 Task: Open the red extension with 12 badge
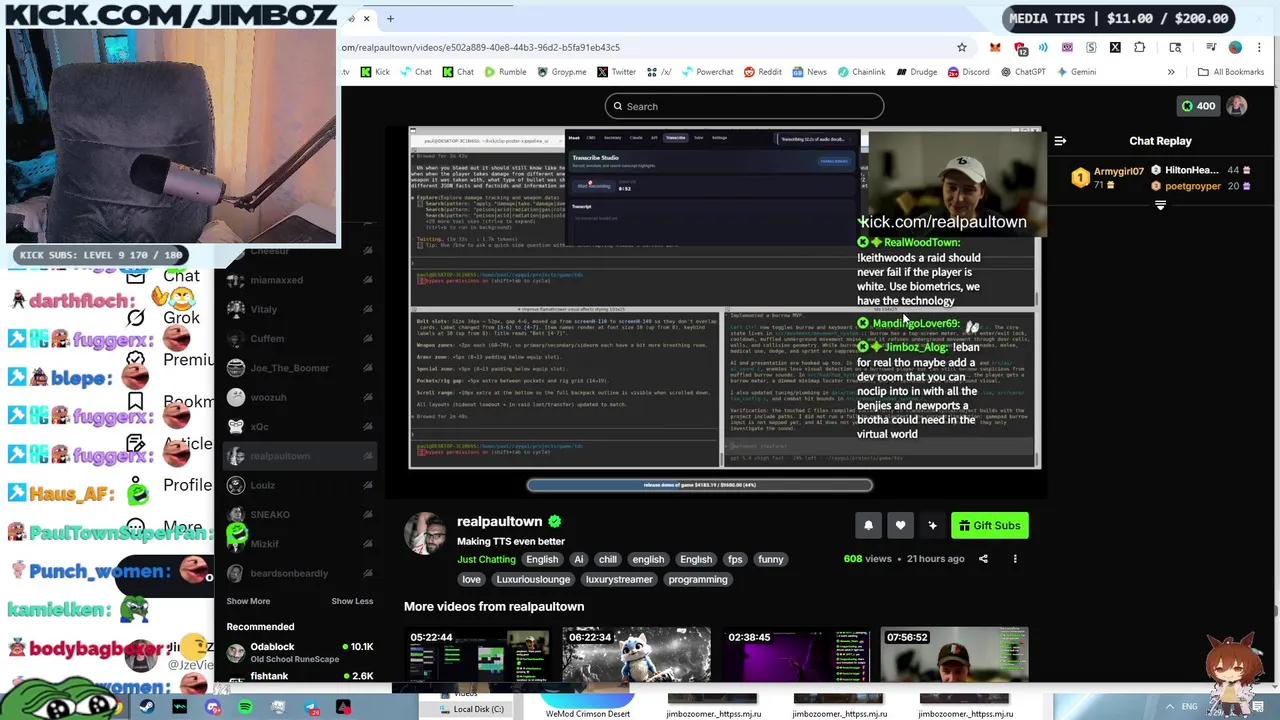click(1020, 47)
